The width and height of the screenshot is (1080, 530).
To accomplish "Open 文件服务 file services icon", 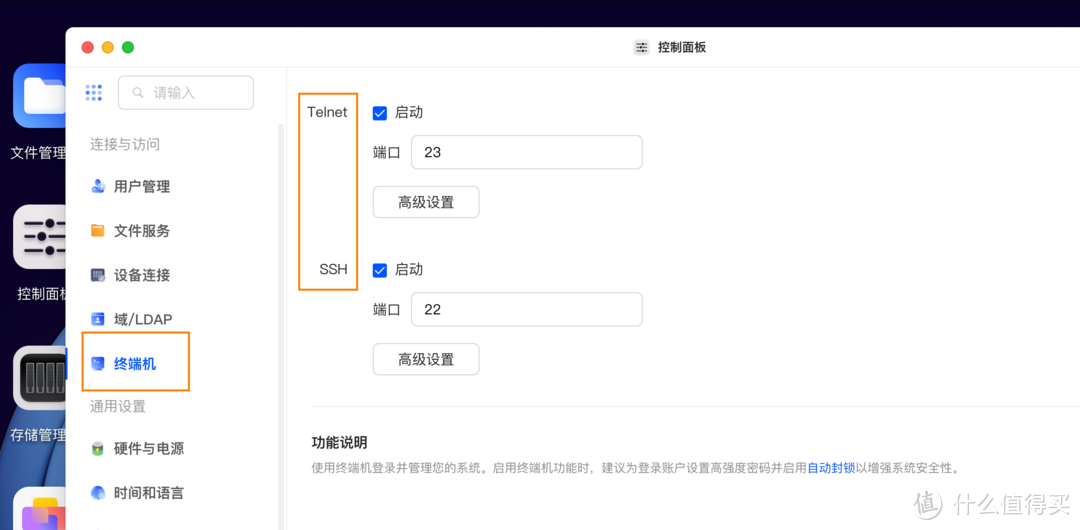I will click(98, 231).
